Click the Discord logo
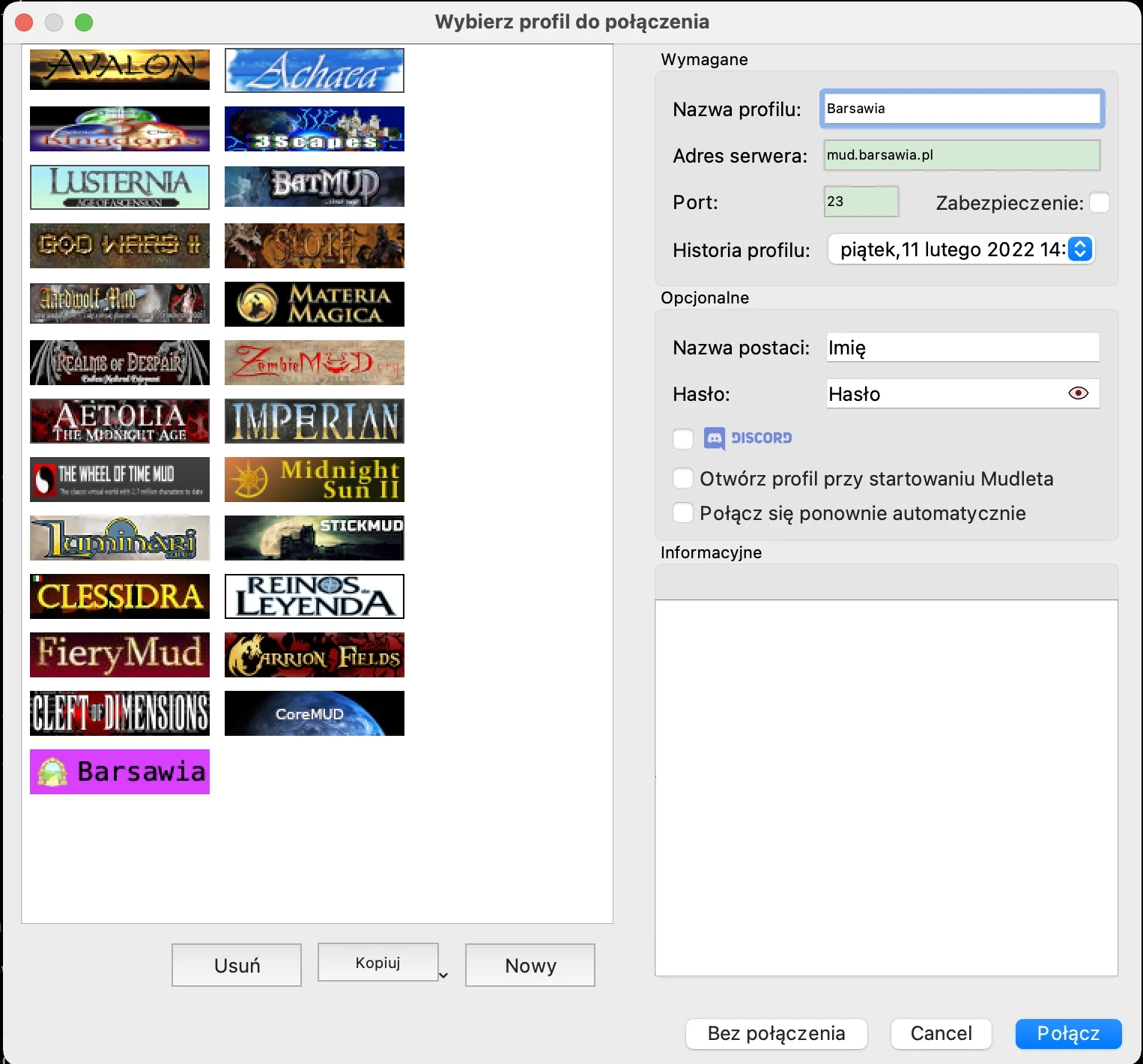The width and height of the screenshot is (1143, 1064). tap(748, 438)
